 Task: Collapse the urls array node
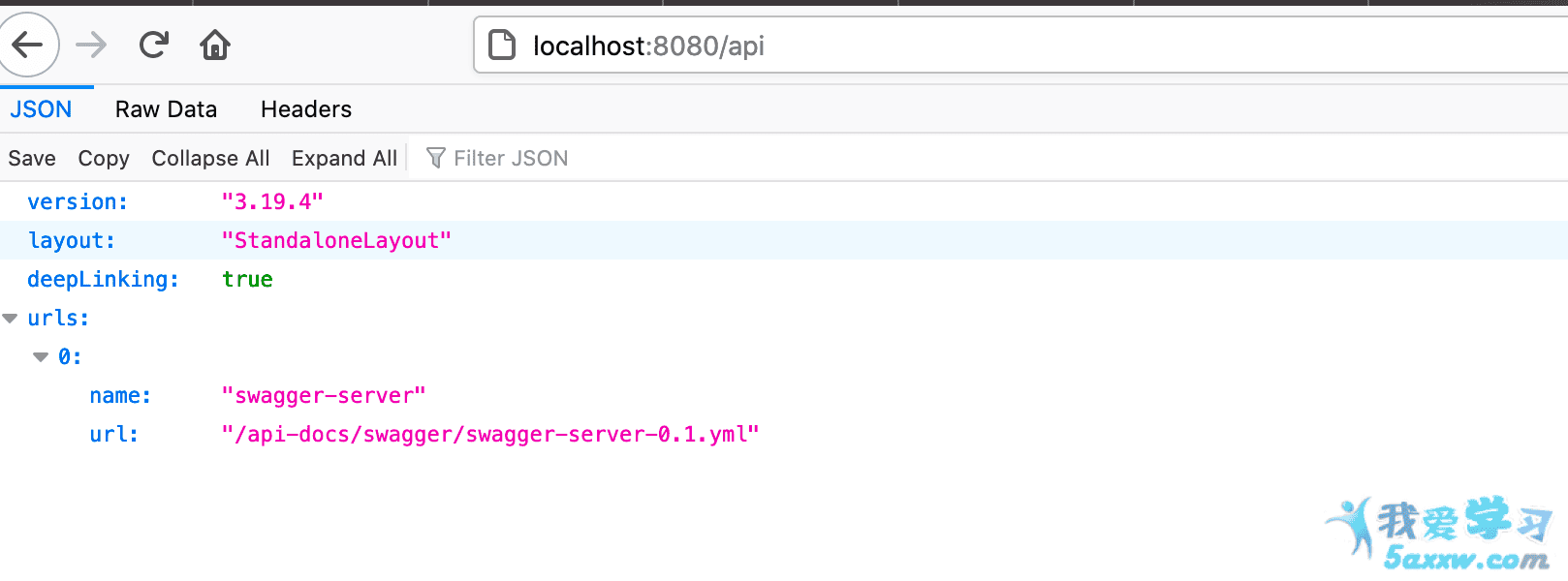pos(11,318)
